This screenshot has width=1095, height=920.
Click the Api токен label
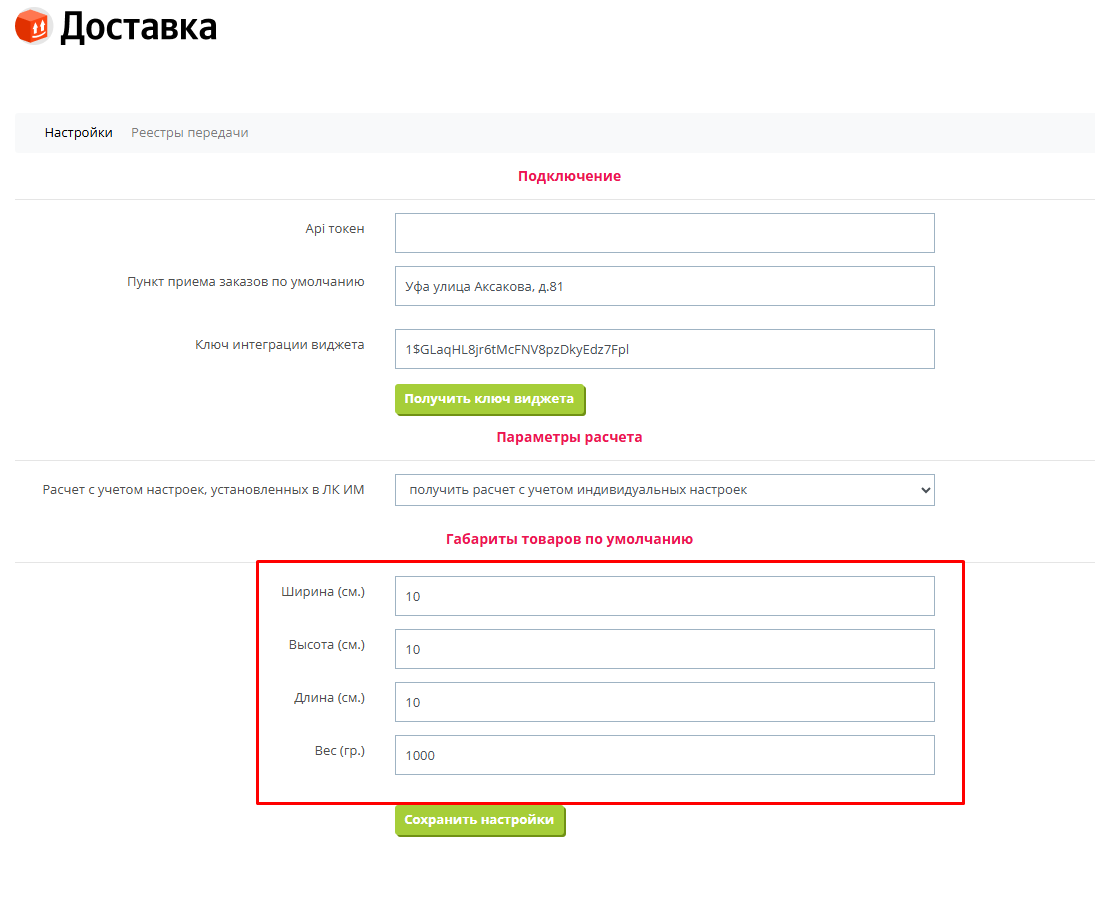(335, 228)
